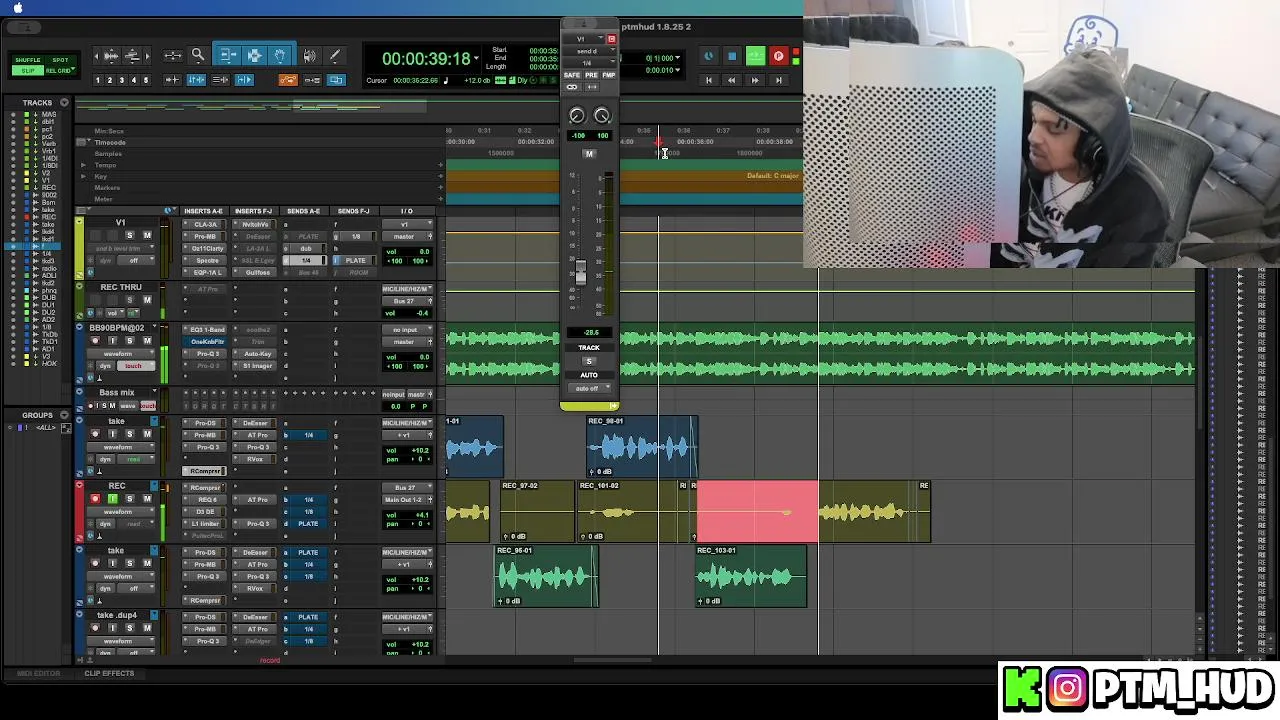Expand the Tempo ruler
This screenshot has height=720, width=1280.
[83, 165]
